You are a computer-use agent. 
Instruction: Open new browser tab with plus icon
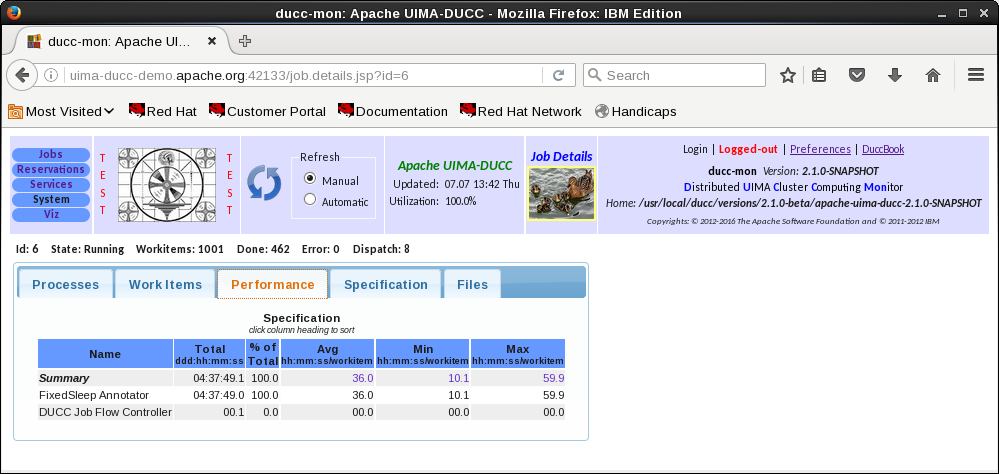pos(245,41)
